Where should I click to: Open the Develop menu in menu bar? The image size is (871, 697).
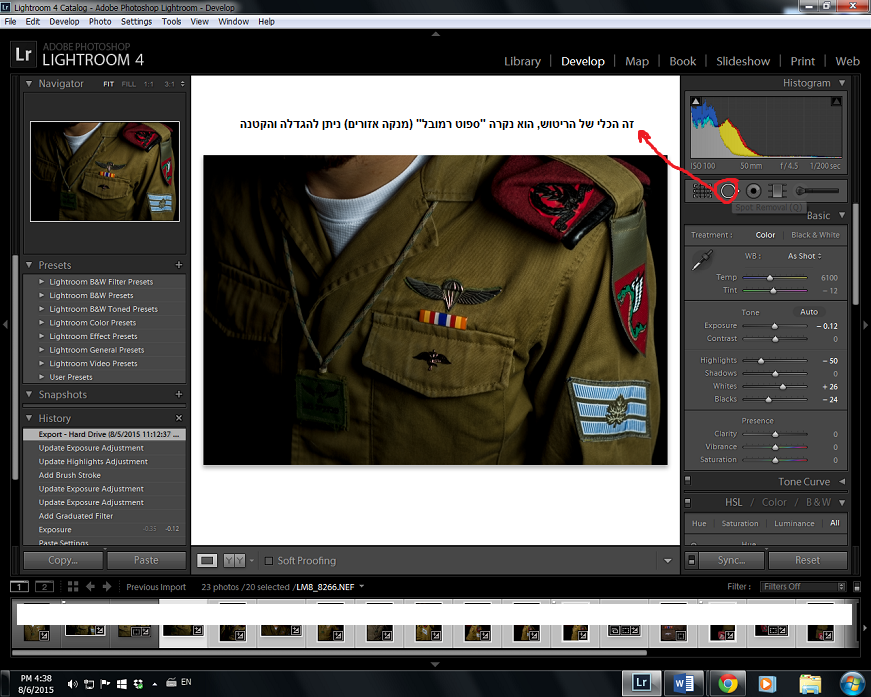pyautogui.click(x=64, y=21)
